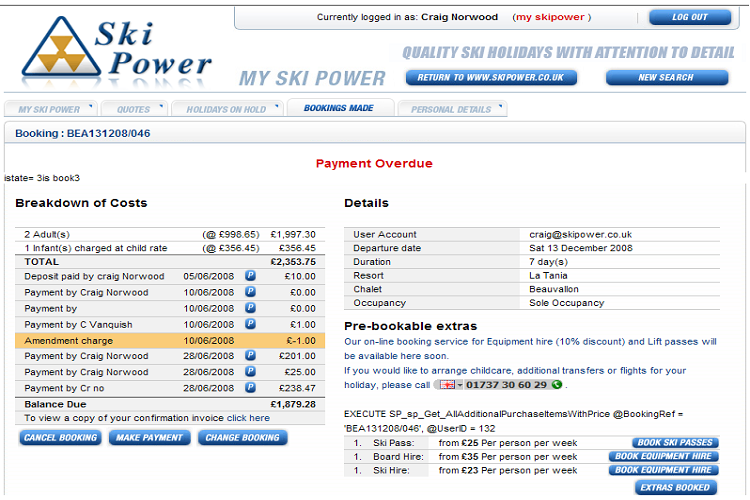750x500 pixels.
Task: Click email craig@skipower.co.uk
Action: (x=580, y=234)
